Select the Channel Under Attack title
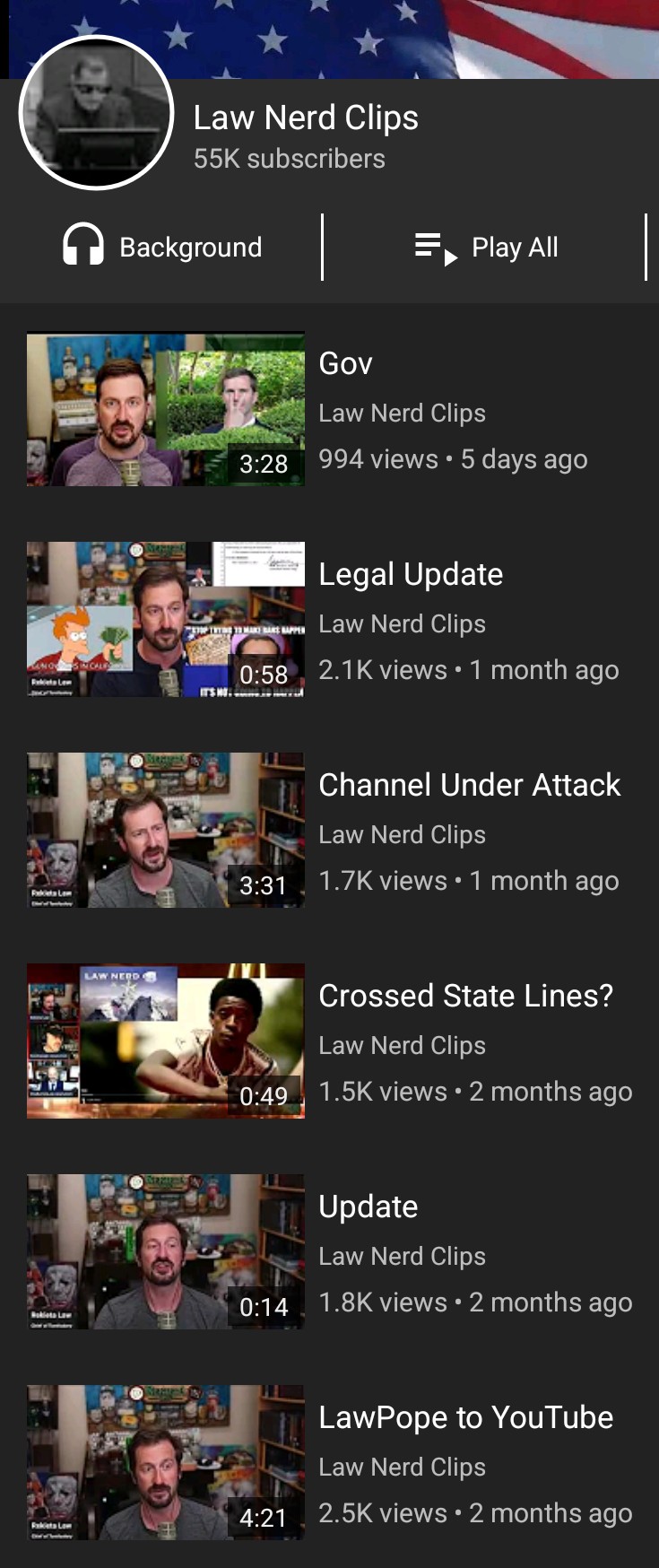This screenshot has width=659, height=1568. [x=470, y=785]
